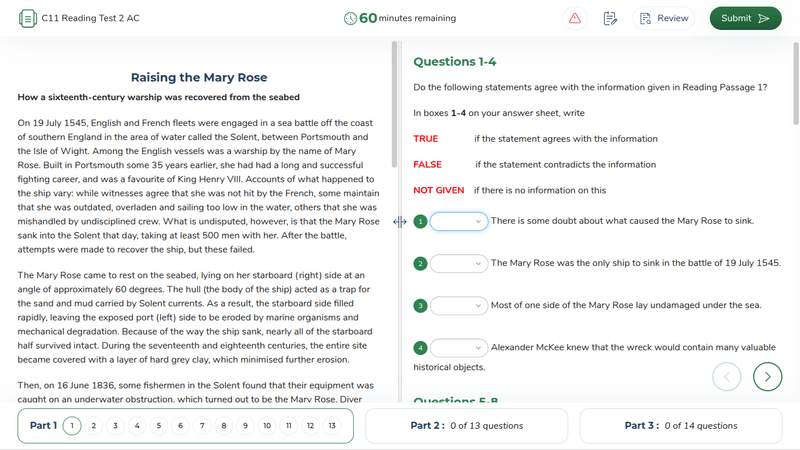
Task: Open answer dropdown for question 2
Action: (459, 263)
